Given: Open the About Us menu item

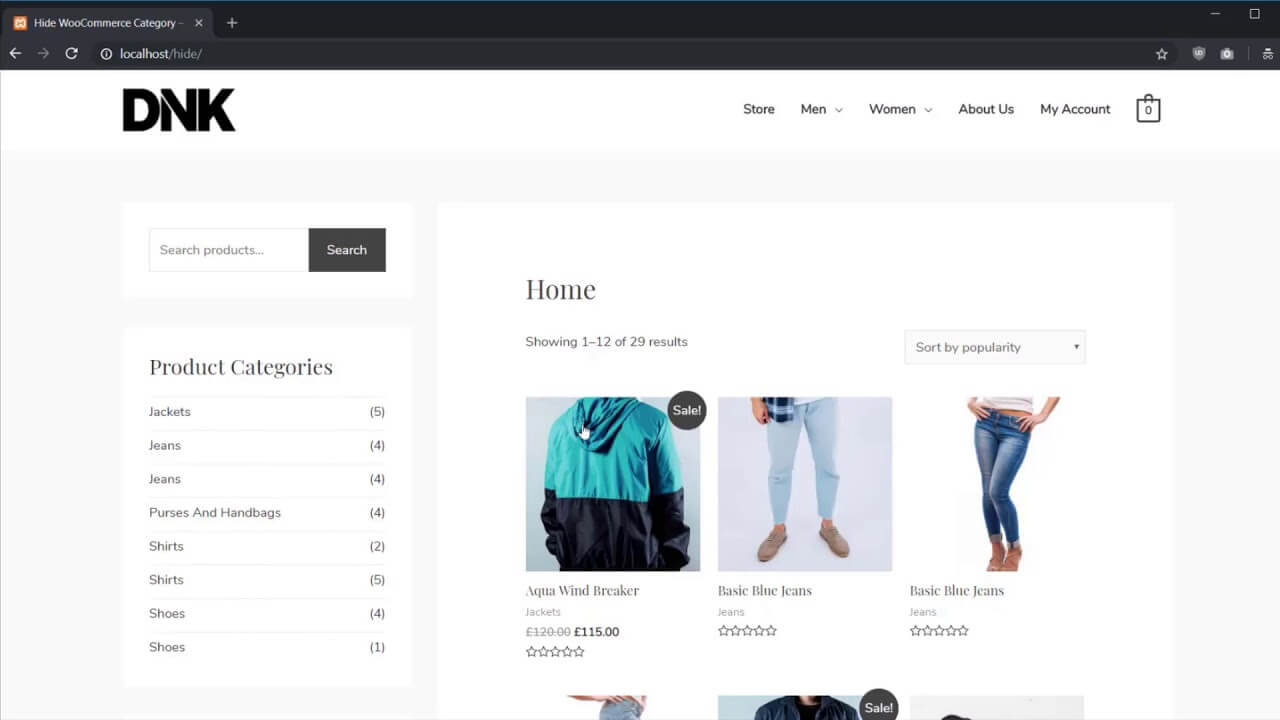Looking at the screenshot, I should pos(985,108).
